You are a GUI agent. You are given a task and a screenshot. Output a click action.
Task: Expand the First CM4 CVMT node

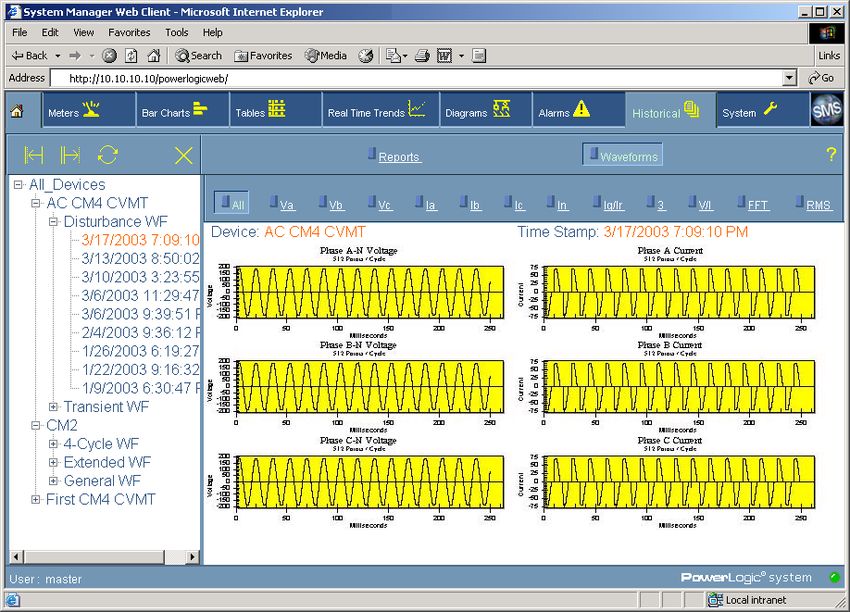pyautogui.click(x=35, y=499)
